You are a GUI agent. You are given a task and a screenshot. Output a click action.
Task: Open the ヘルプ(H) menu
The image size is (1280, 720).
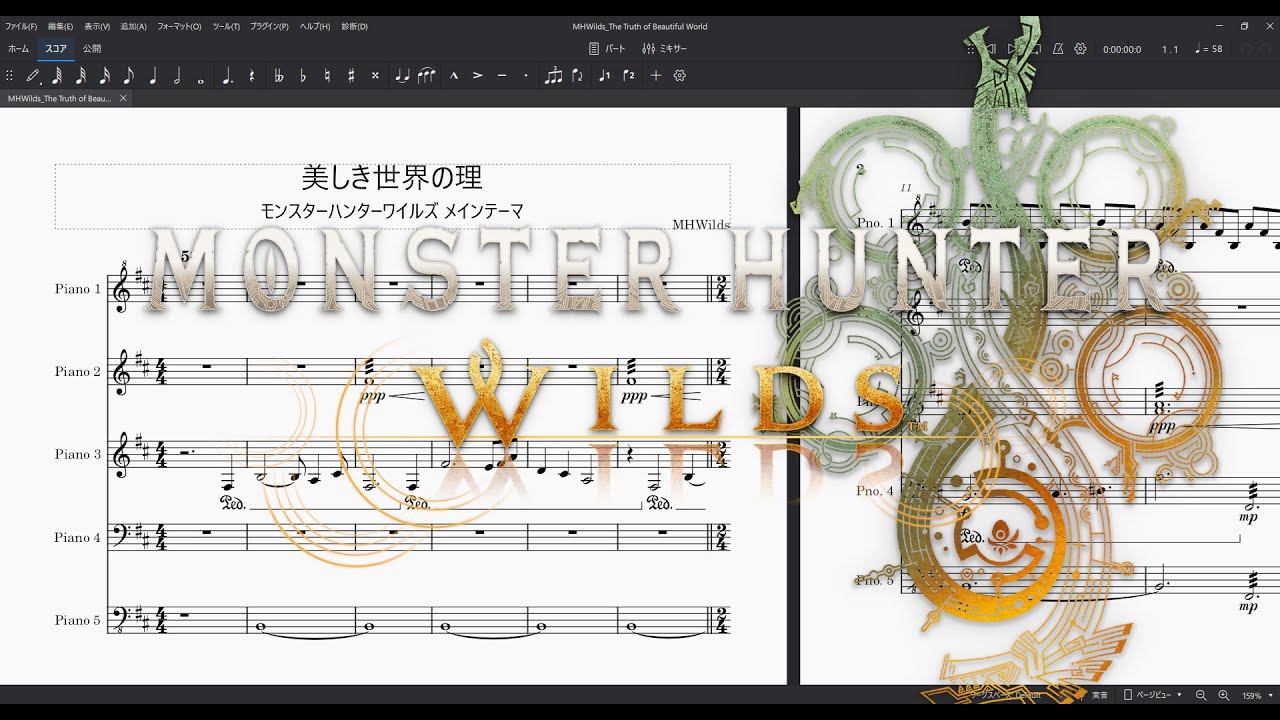[x=316, y=26]
